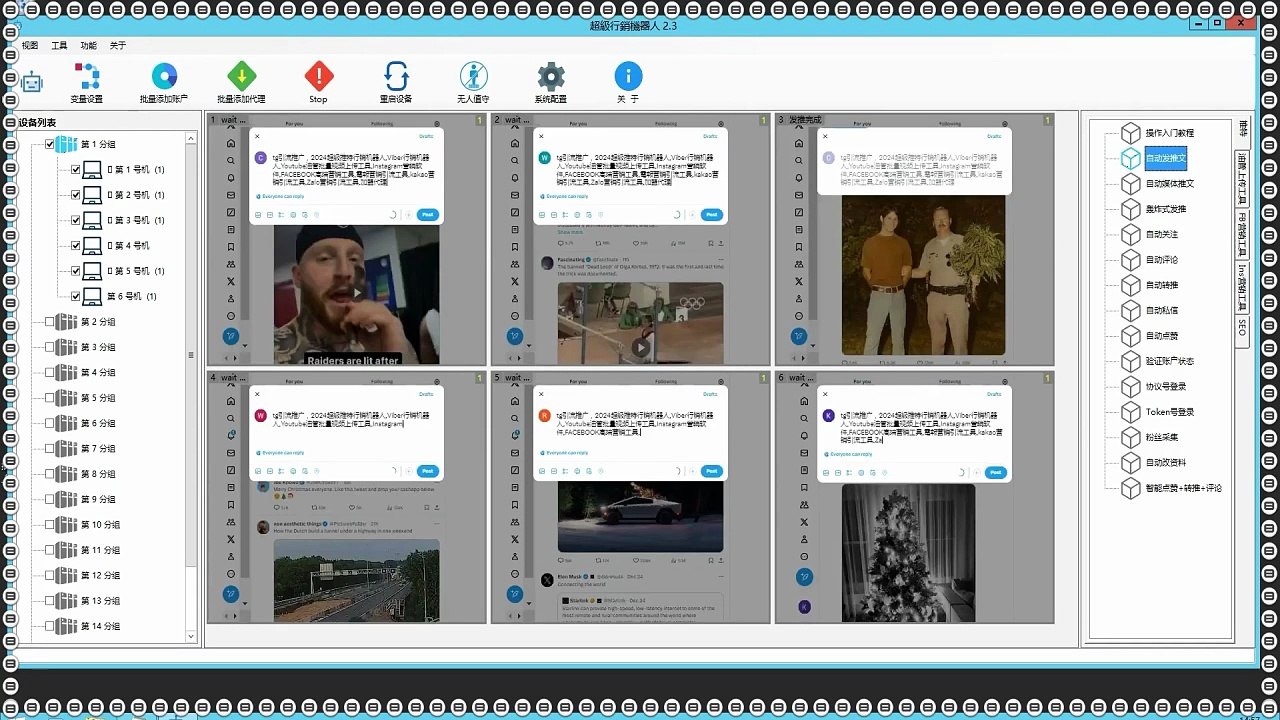Click the server icon of 第 1 分组
This screenshot has width=1280, height=720.
tap(67, 144)
